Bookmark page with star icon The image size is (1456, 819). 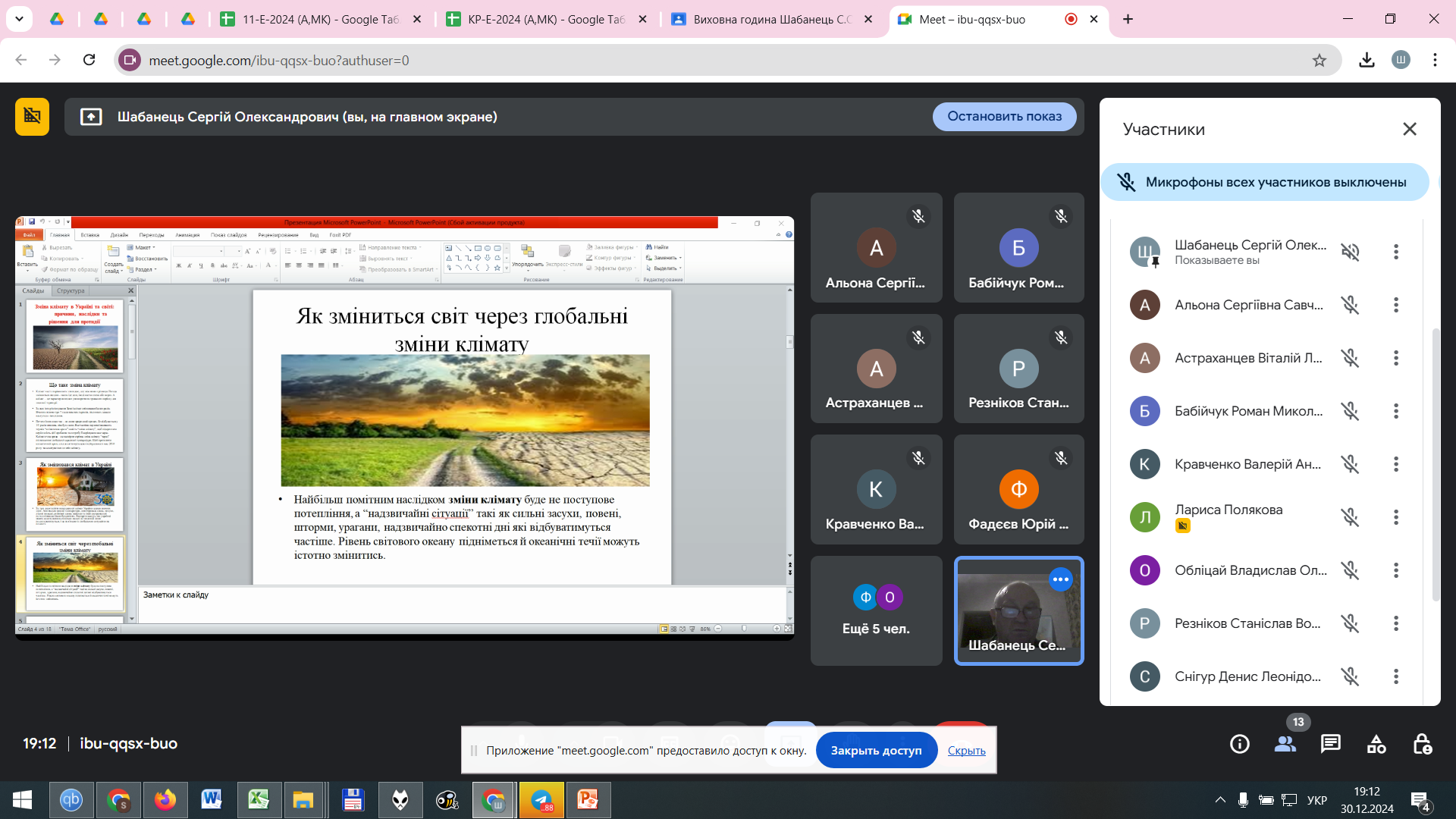pyautogui.click(x=1319, y=61)
